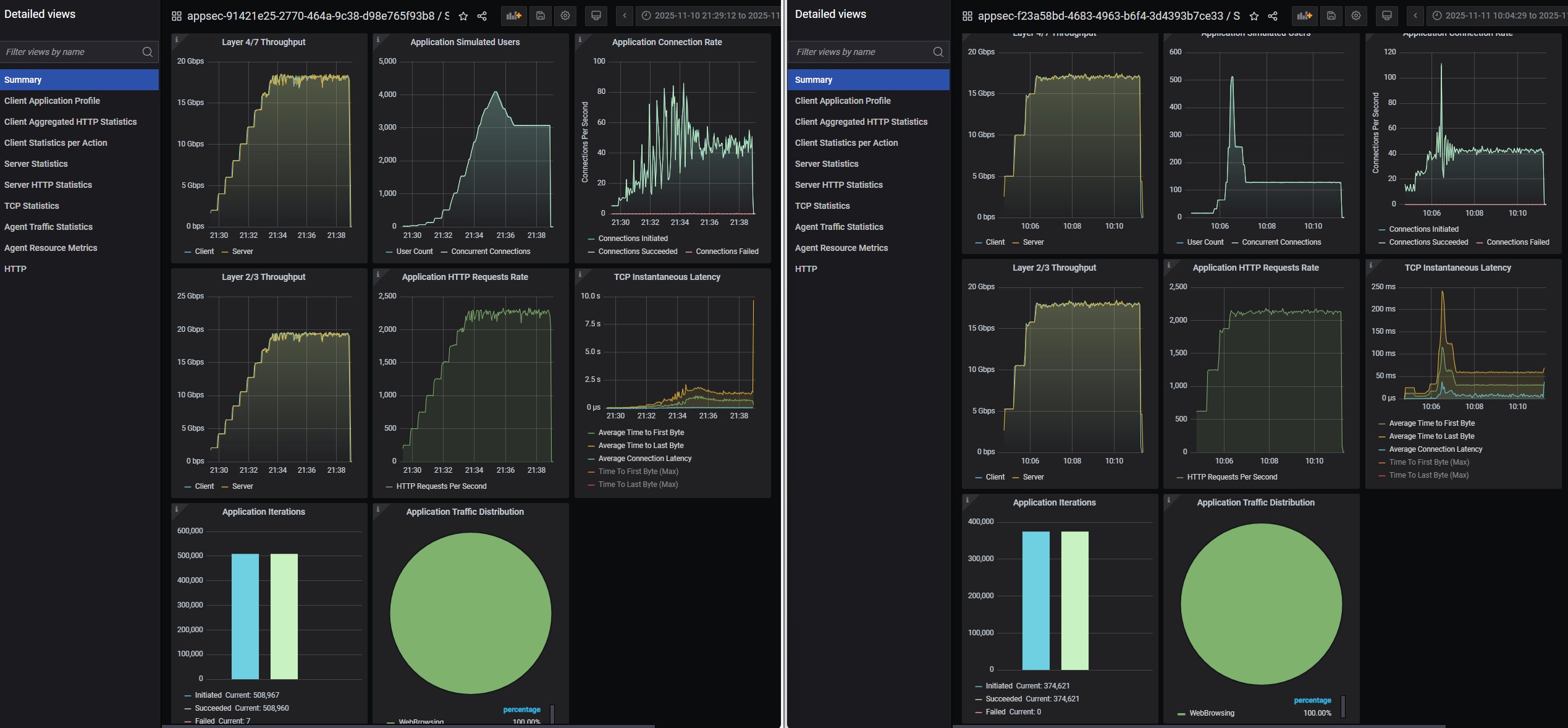Cycle view mode monitor icon in left dashboard

pos(596,16)
